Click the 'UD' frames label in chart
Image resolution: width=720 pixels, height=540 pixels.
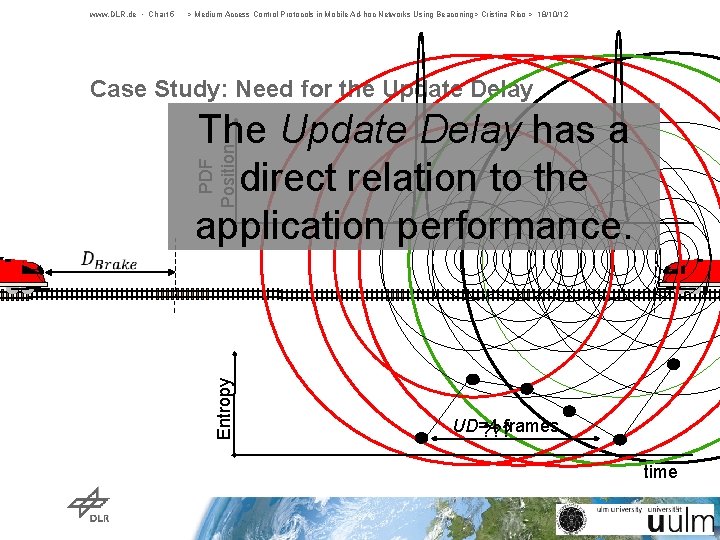pos(506,426)
